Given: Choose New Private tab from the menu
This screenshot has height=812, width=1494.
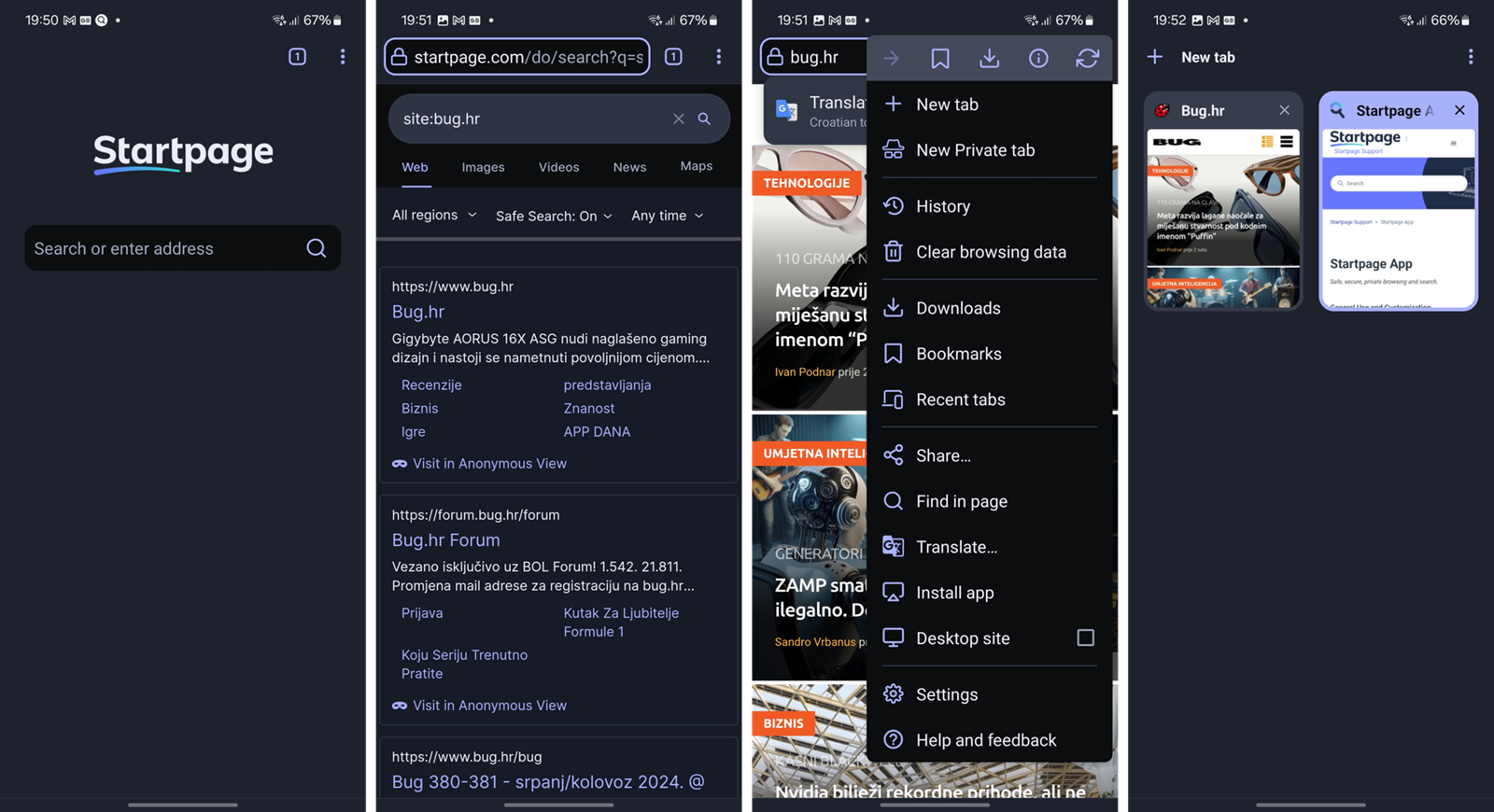Looking at the screenshot, I should [990, 150].
